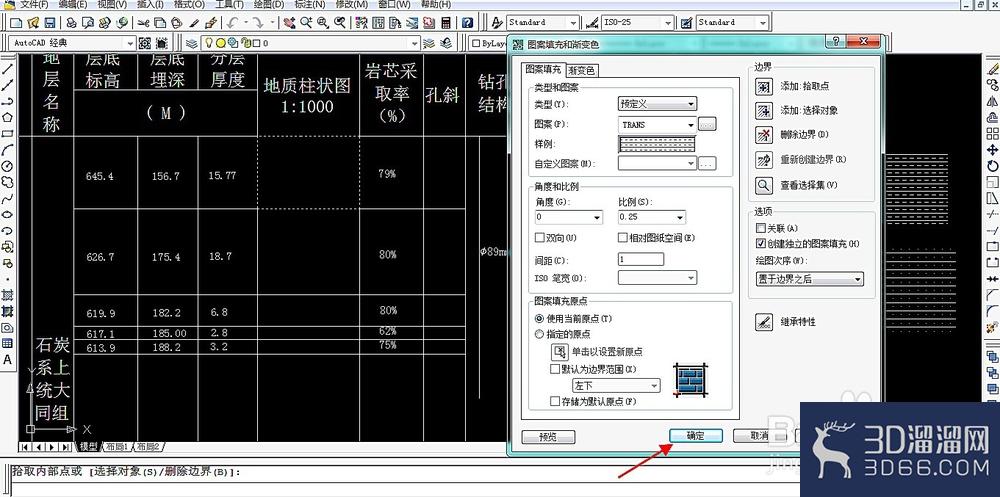Select the Polygon tool in draw toolbar
This screenshot has width=1000, height=497.
tap(8, 117)
